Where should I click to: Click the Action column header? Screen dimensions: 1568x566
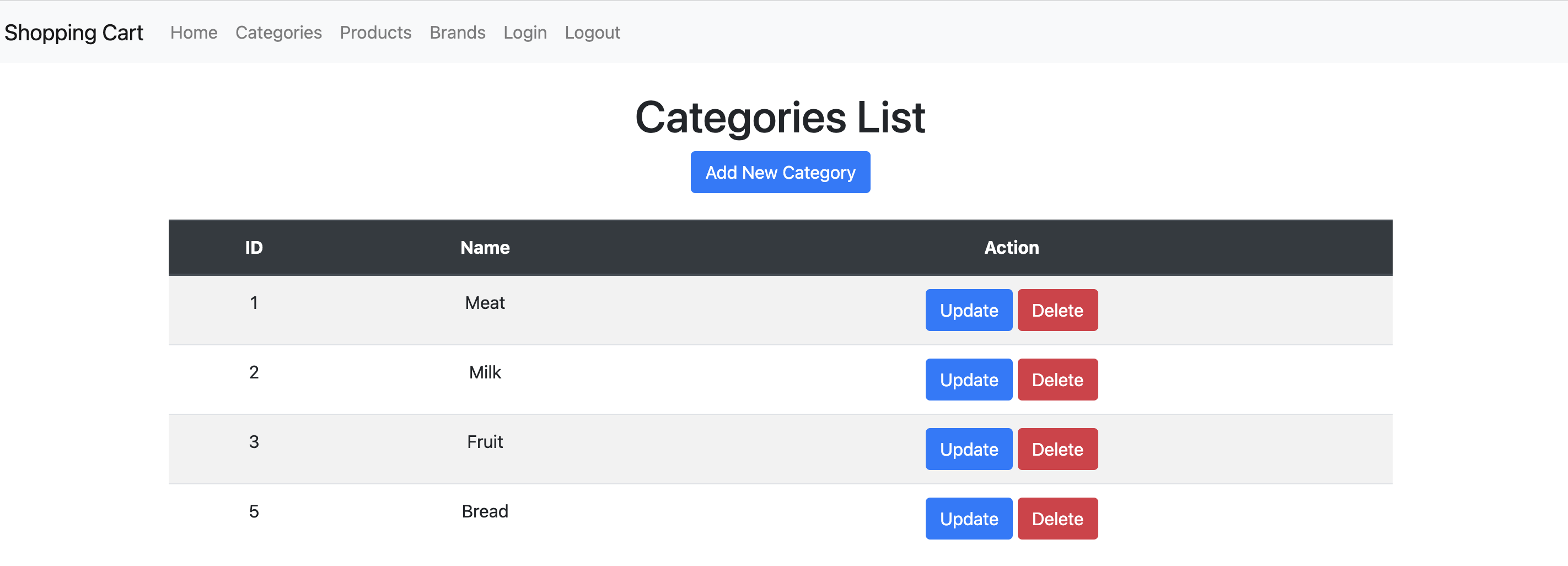pyautogui.click(x=1011, y=247)
